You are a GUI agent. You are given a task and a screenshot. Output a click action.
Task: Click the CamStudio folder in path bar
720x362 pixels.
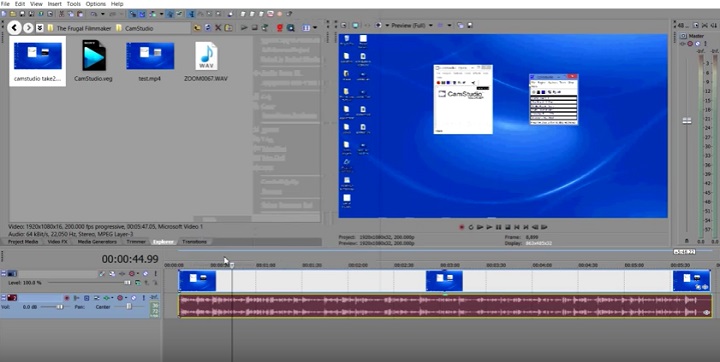(x=139, y=28)
